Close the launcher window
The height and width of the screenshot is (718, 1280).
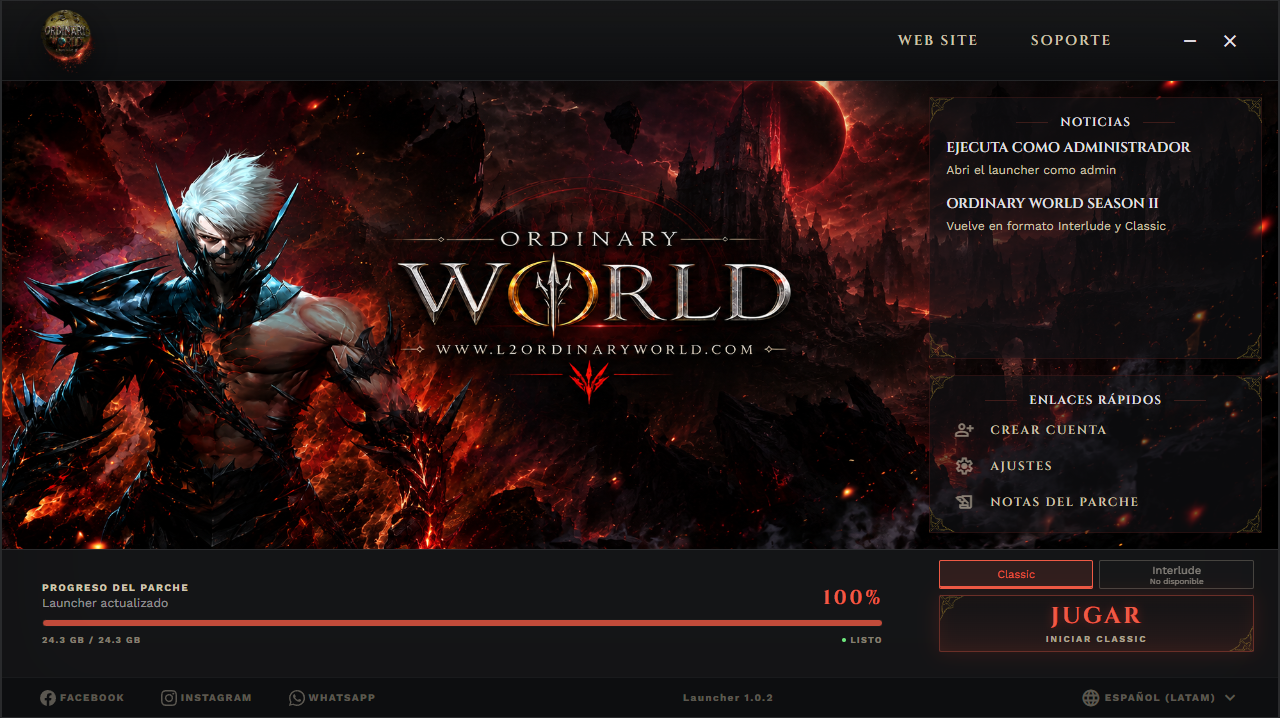pos(1230,41)
